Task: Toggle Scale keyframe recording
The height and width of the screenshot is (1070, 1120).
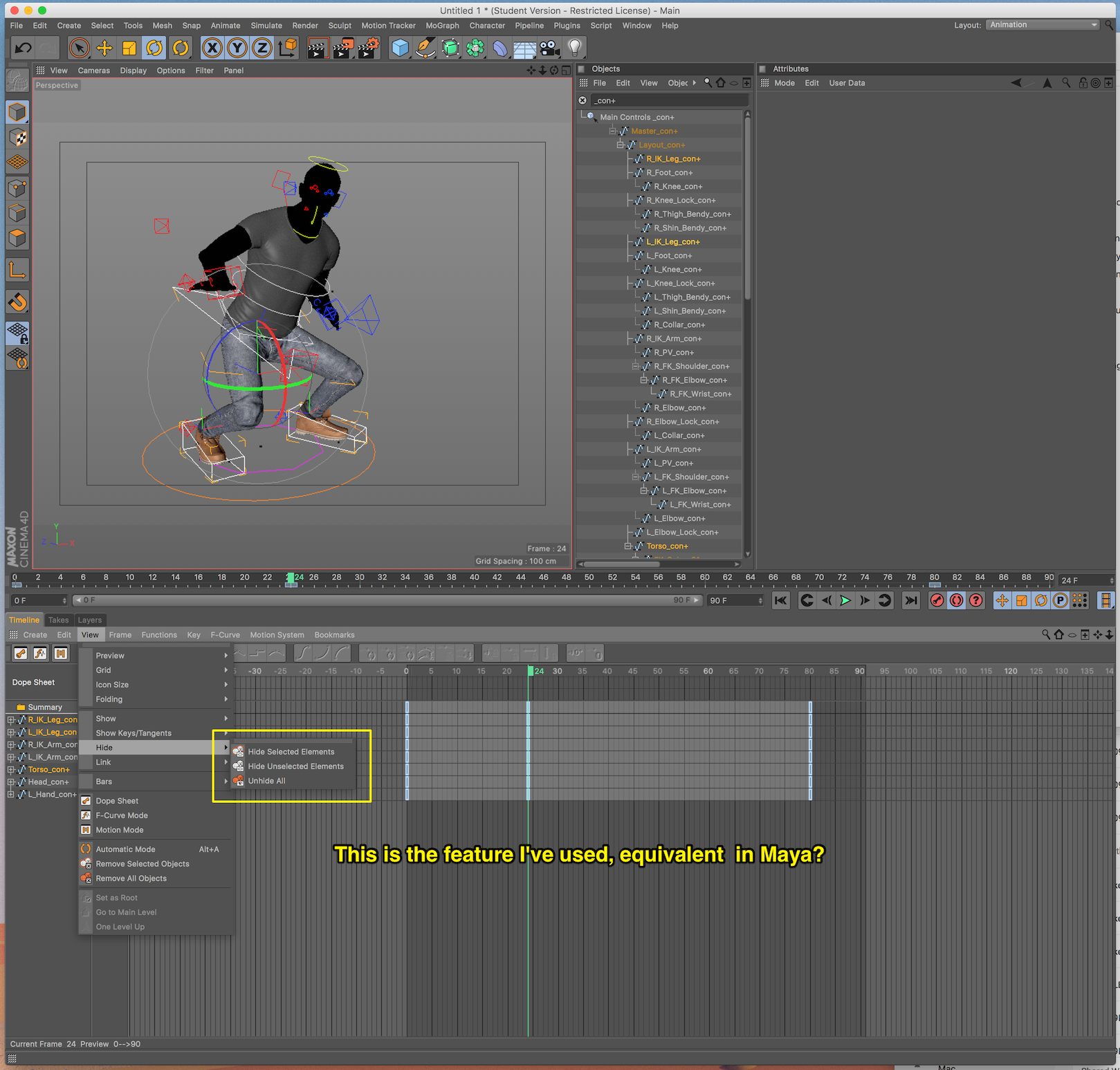Action: pyautogui.click(x=1021, y=600)
